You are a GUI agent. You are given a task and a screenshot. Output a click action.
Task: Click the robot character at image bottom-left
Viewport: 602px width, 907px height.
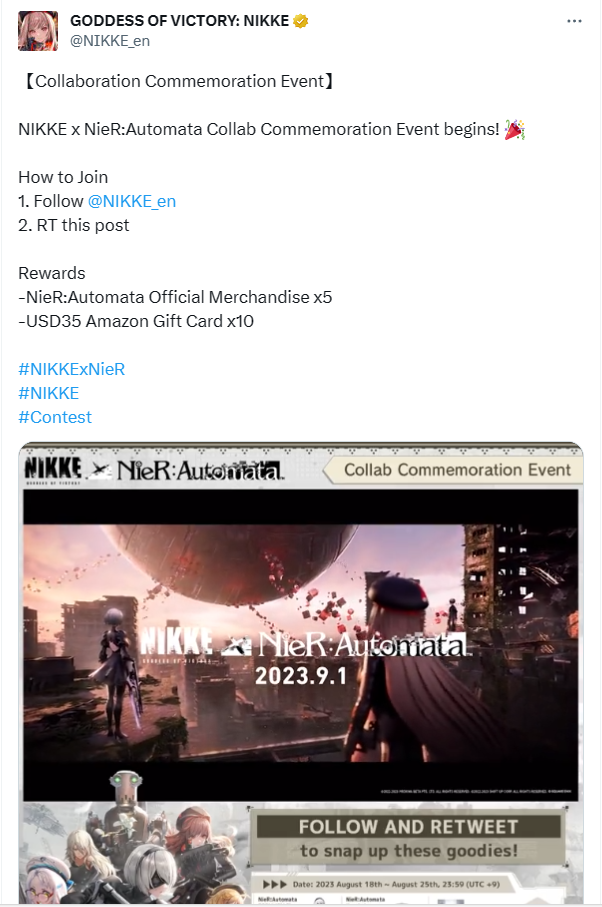point(126,795)
